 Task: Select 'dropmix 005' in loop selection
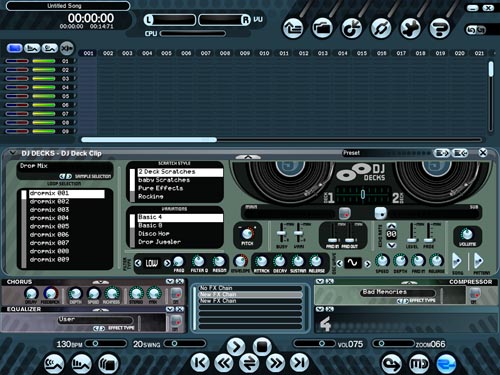point(49,226)
